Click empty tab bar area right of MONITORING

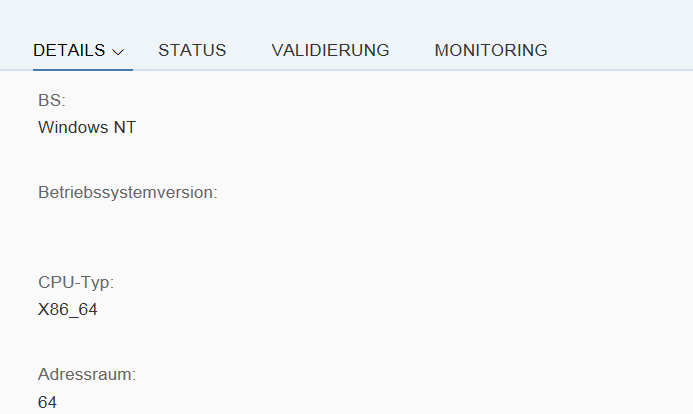tap(619, 50)
